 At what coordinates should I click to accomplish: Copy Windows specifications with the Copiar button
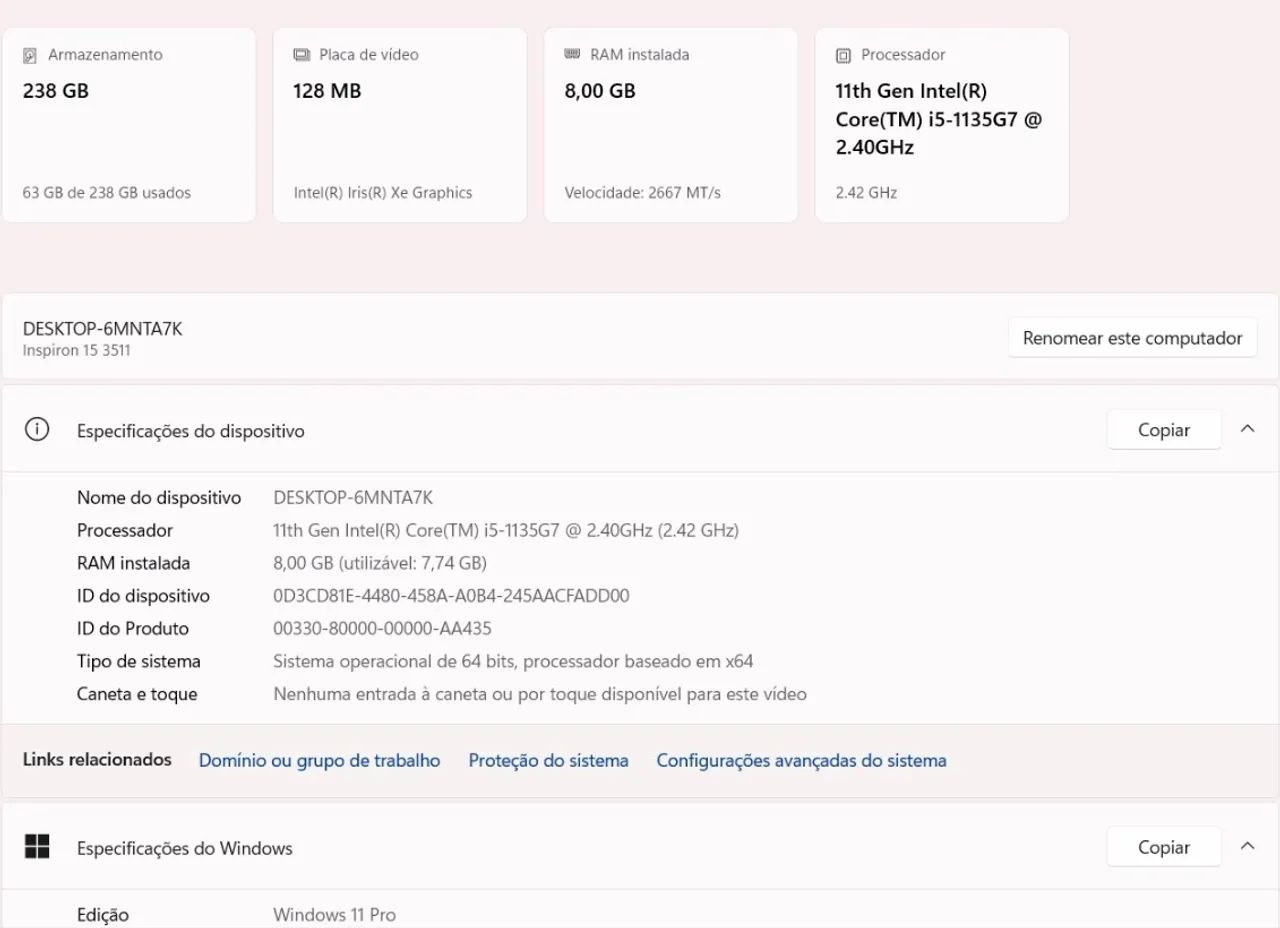[1164, 847]
